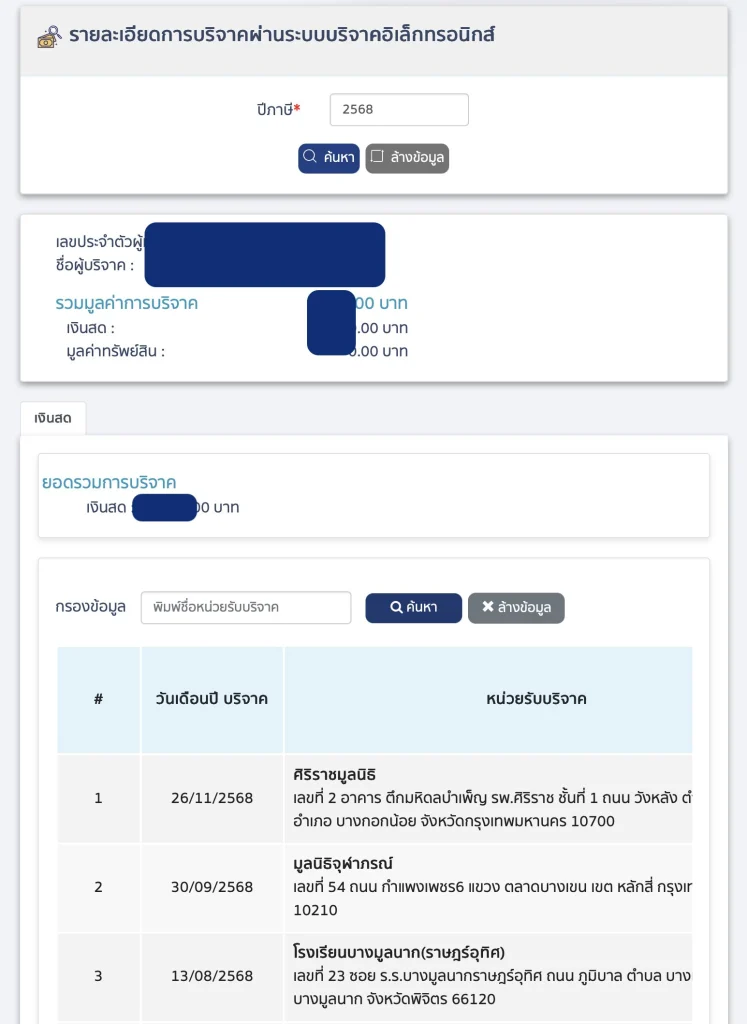Click the page title รายละเอียดการบริจาคผ่านระบบบริจาคอิเล็กทรอนิกส์
Screen dimensions: 747x1024
click(282, 36)
